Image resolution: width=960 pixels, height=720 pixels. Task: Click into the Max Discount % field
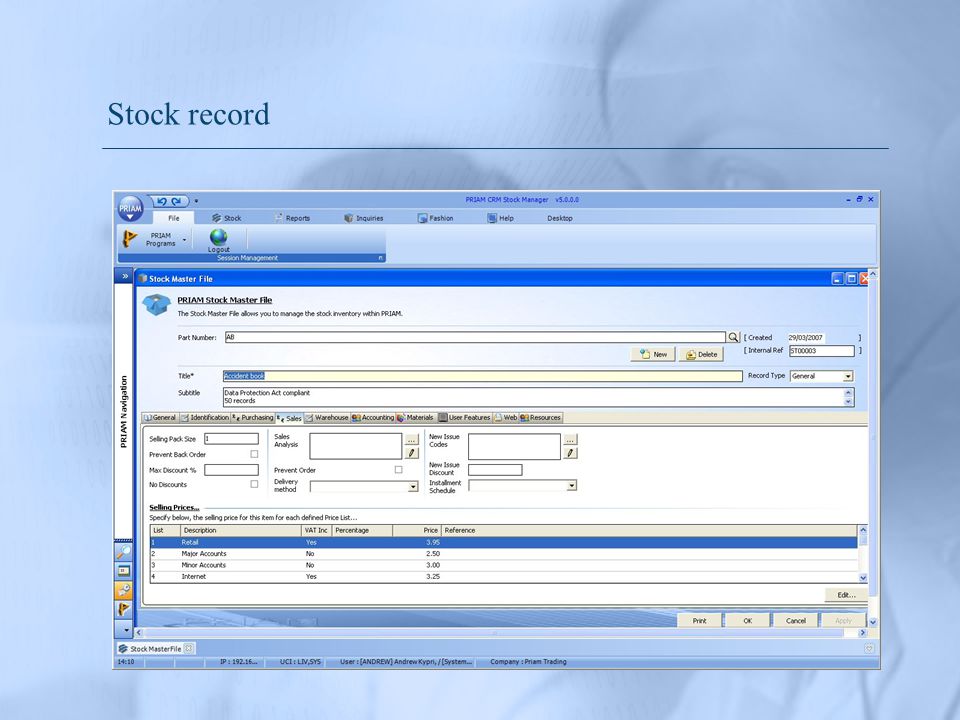tap(231, 470)
